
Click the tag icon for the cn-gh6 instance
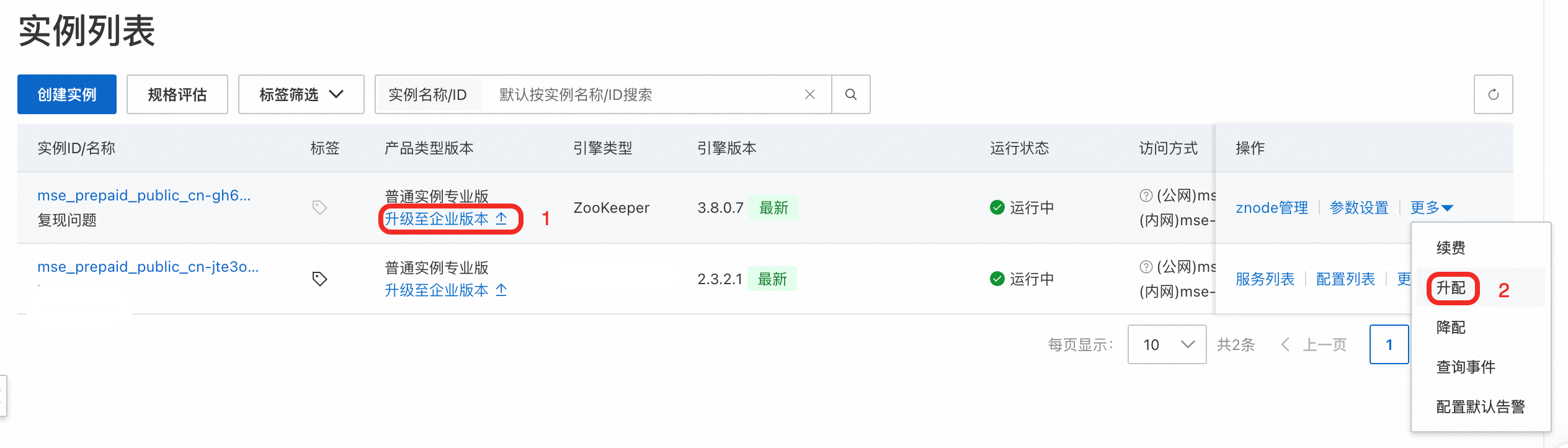point(319,207)
